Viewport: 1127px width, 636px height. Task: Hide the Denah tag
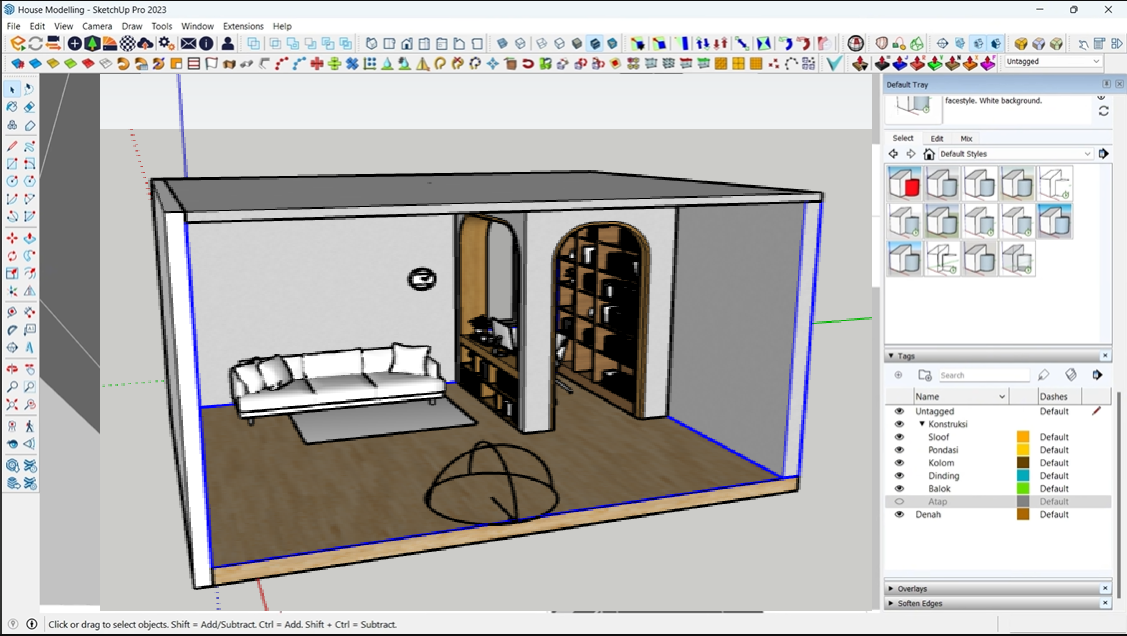tap(899, 515)
